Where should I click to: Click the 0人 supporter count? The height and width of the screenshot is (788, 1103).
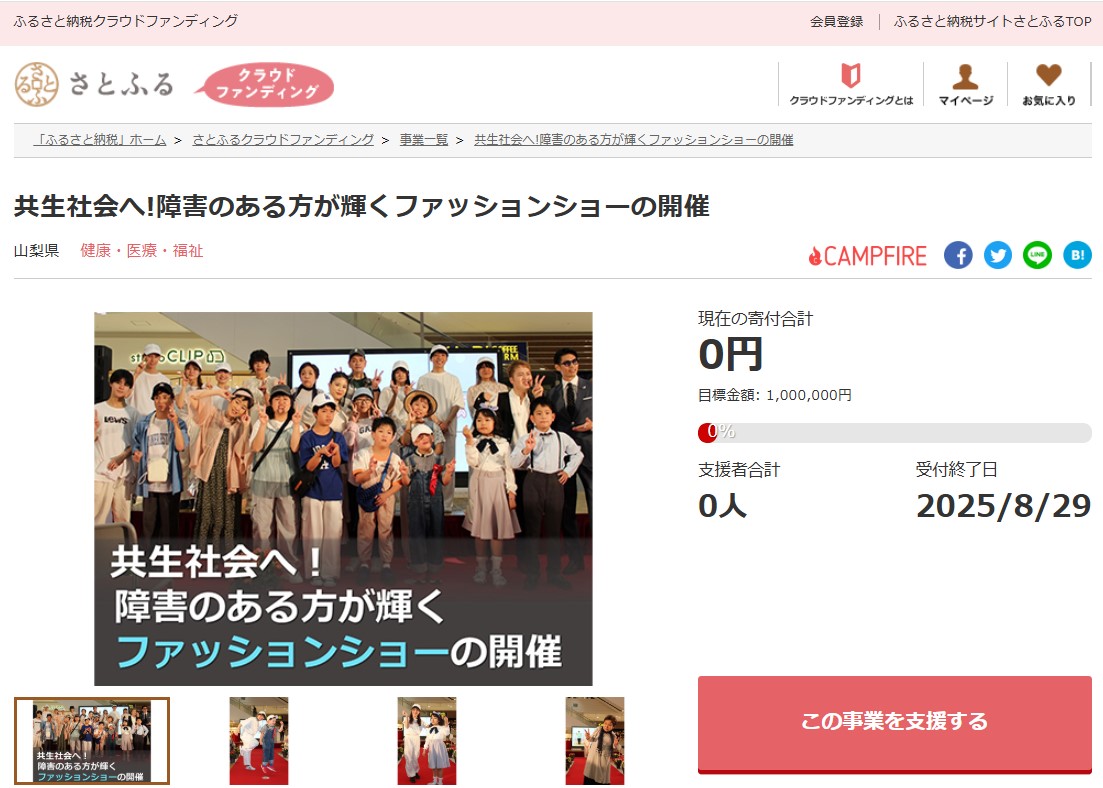click(722, 506)
